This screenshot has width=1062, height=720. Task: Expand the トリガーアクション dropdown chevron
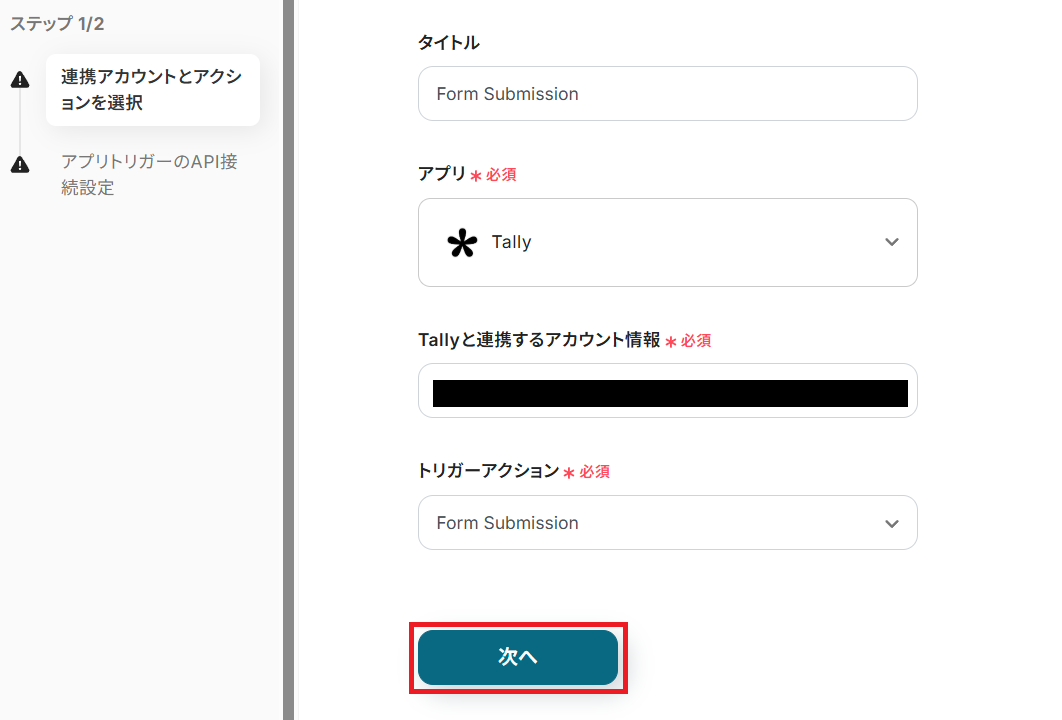(892, 523)
